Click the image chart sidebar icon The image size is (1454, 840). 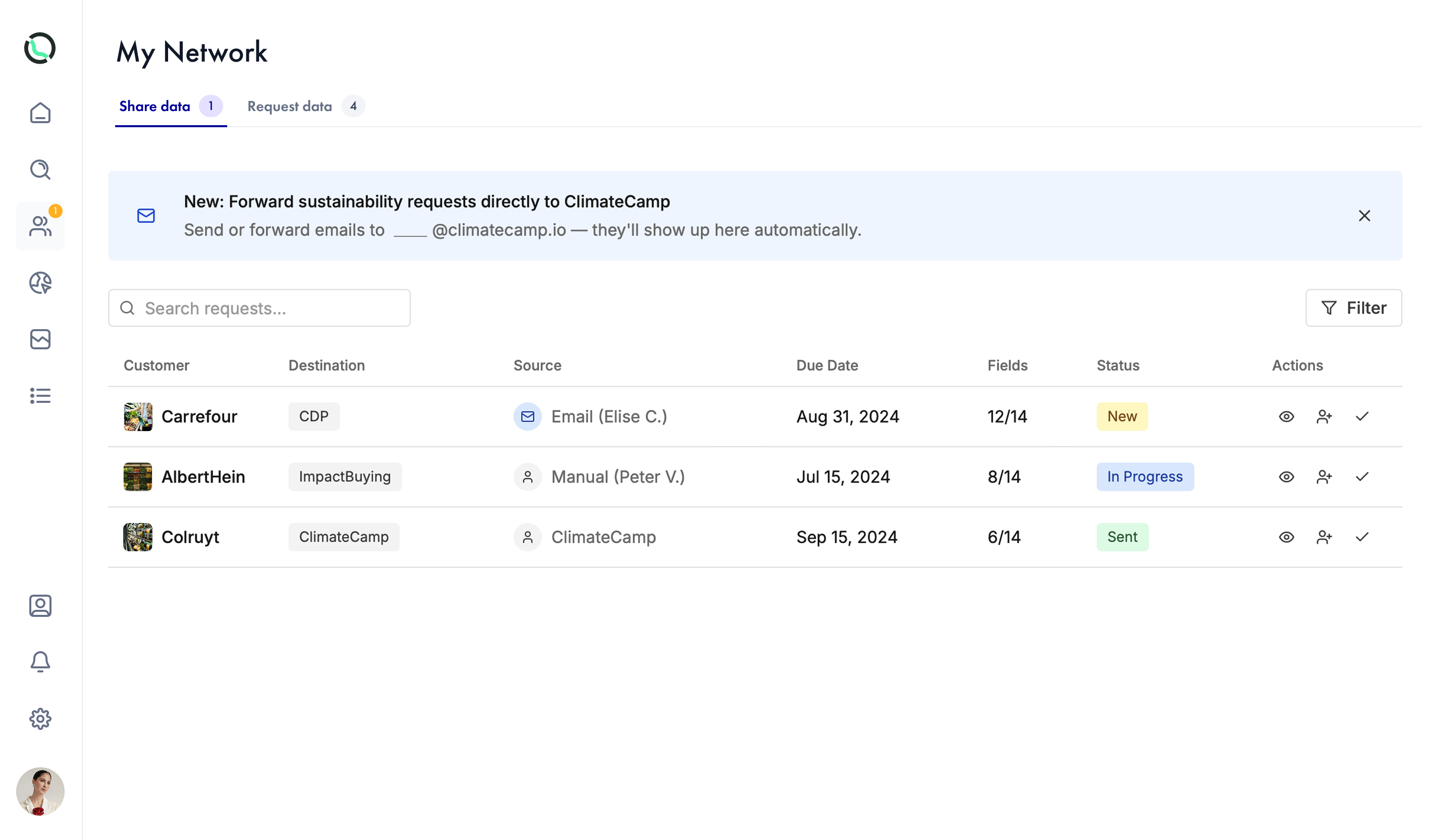point(40,339)
